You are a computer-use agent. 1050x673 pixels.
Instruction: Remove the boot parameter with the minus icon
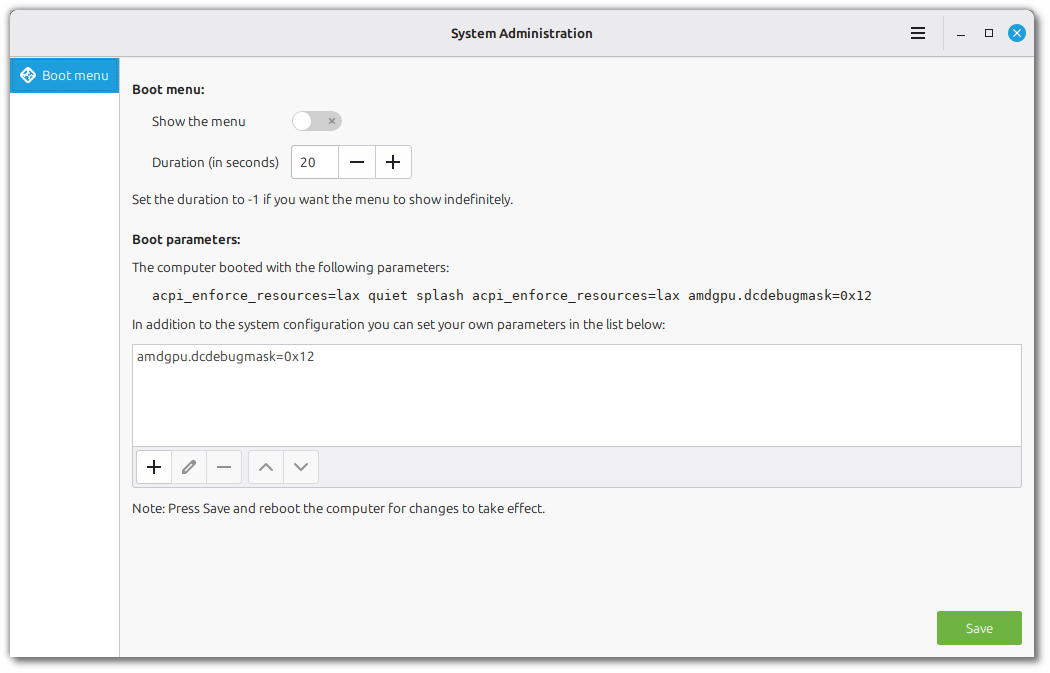click(x=223, y=466)
